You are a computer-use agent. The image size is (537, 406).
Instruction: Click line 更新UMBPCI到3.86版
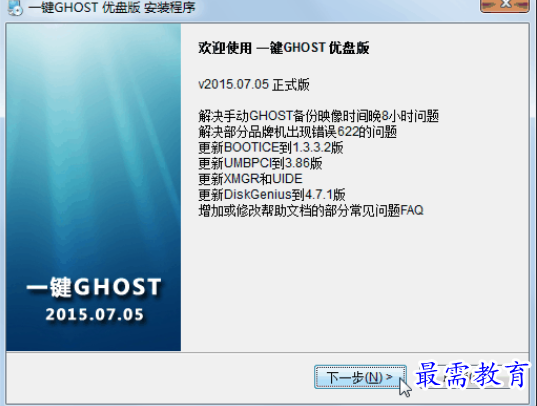pyautogui.click(x=260, y=163)
